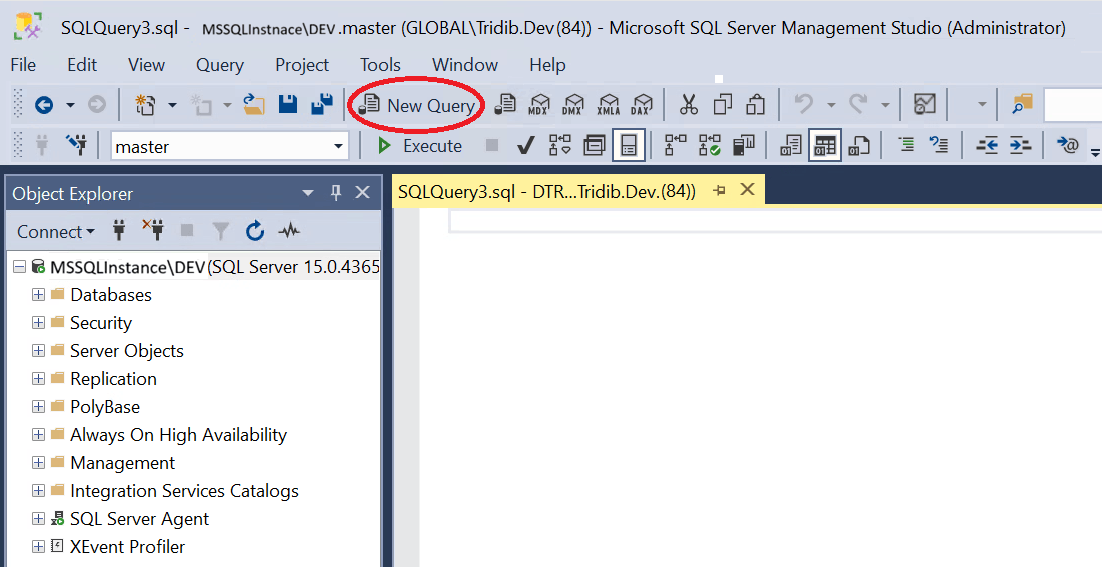Open the Object Explorer window position dropdown
Image resolution: width=1102 pixels, height=567 pixels.
pos(308,193)
